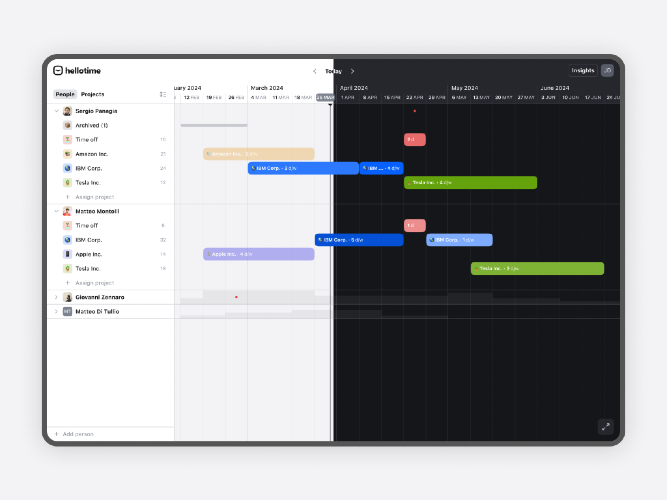Jump to Today in the timeline
The height and width of the screenshot is (500, 667).
tap(334, 71)
